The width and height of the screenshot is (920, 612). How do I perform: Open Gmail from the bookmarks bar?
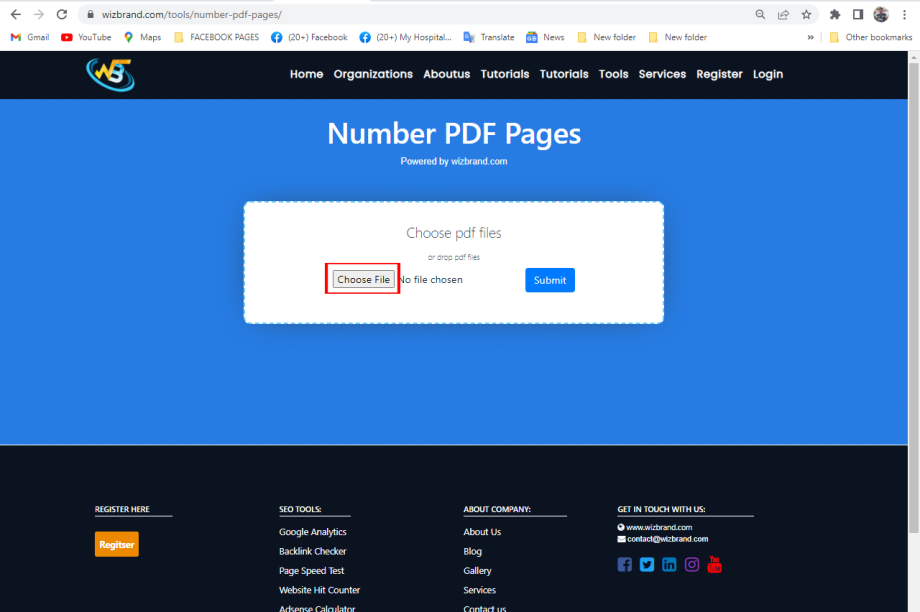click(x=29, y=37)
